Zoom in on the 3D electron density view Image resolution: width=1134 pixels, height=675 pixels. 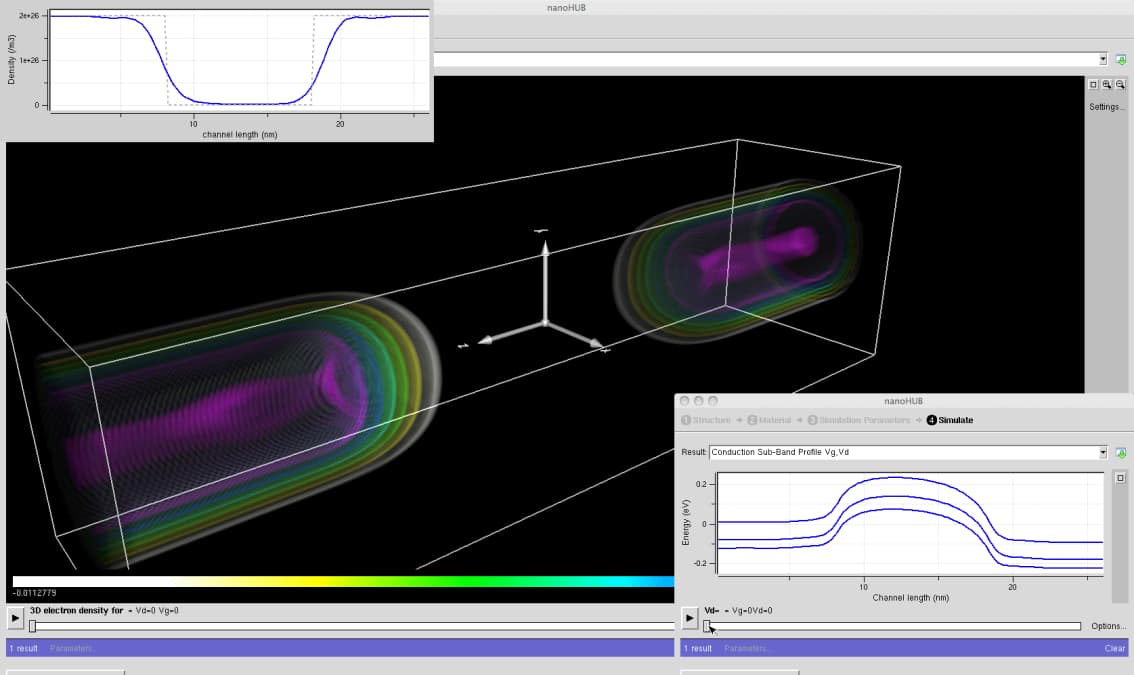(1107, 85)
